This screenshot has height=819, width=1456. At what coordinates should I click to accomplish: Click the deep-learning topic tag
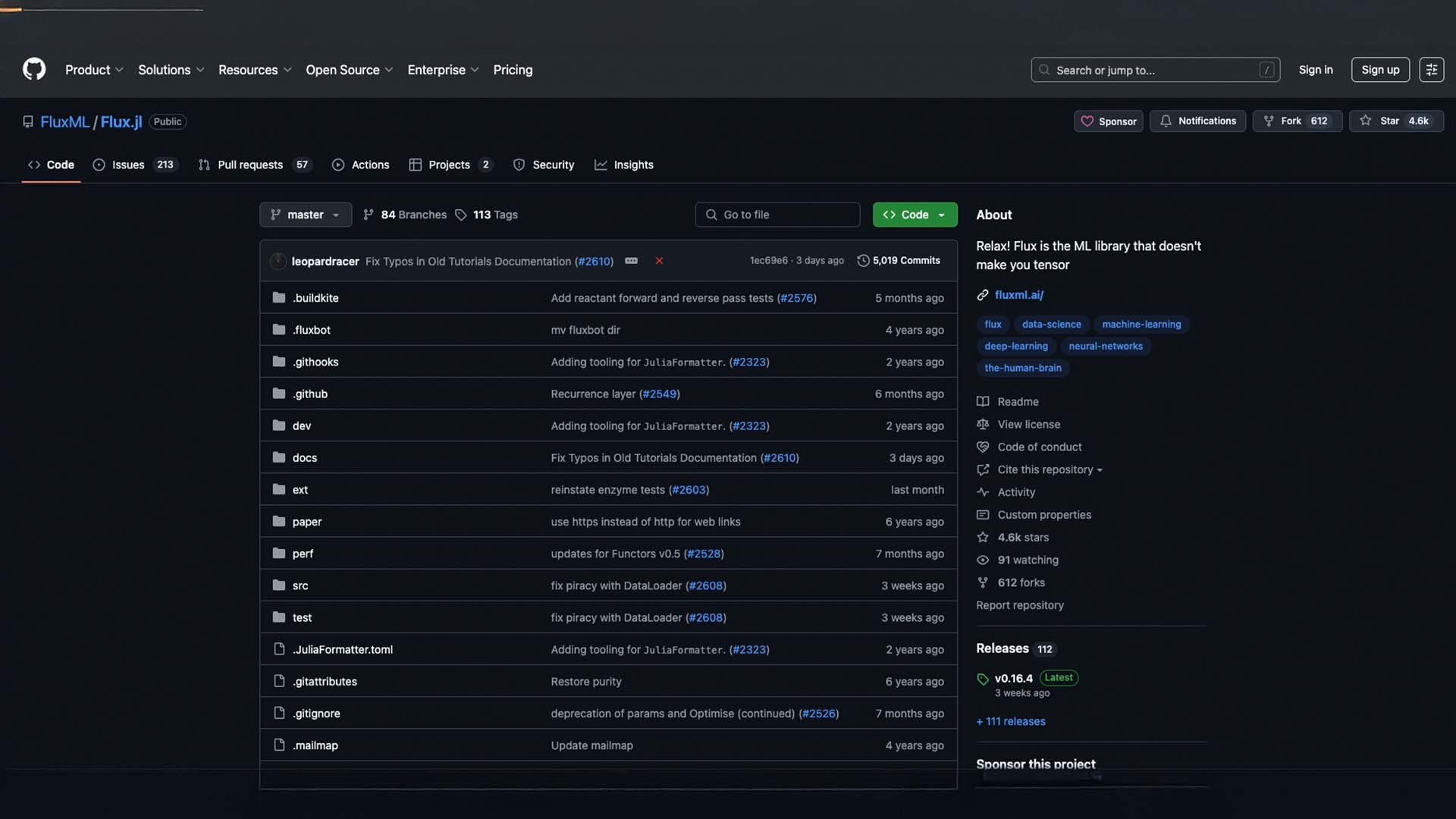1015,347
